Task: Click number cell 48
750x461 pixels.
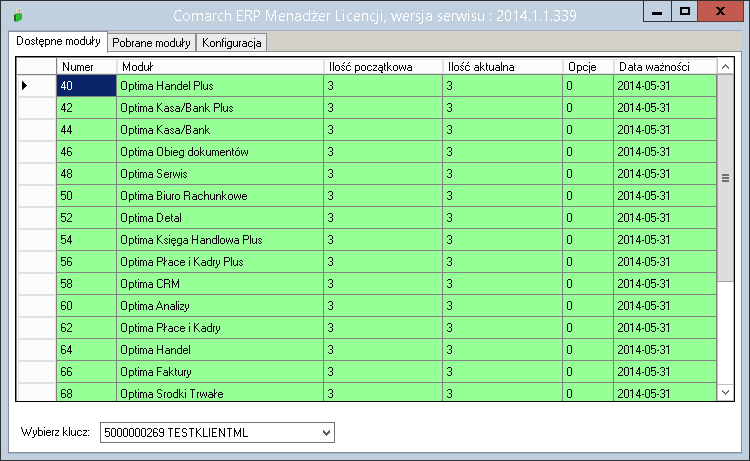Action: tap(87, 174)
